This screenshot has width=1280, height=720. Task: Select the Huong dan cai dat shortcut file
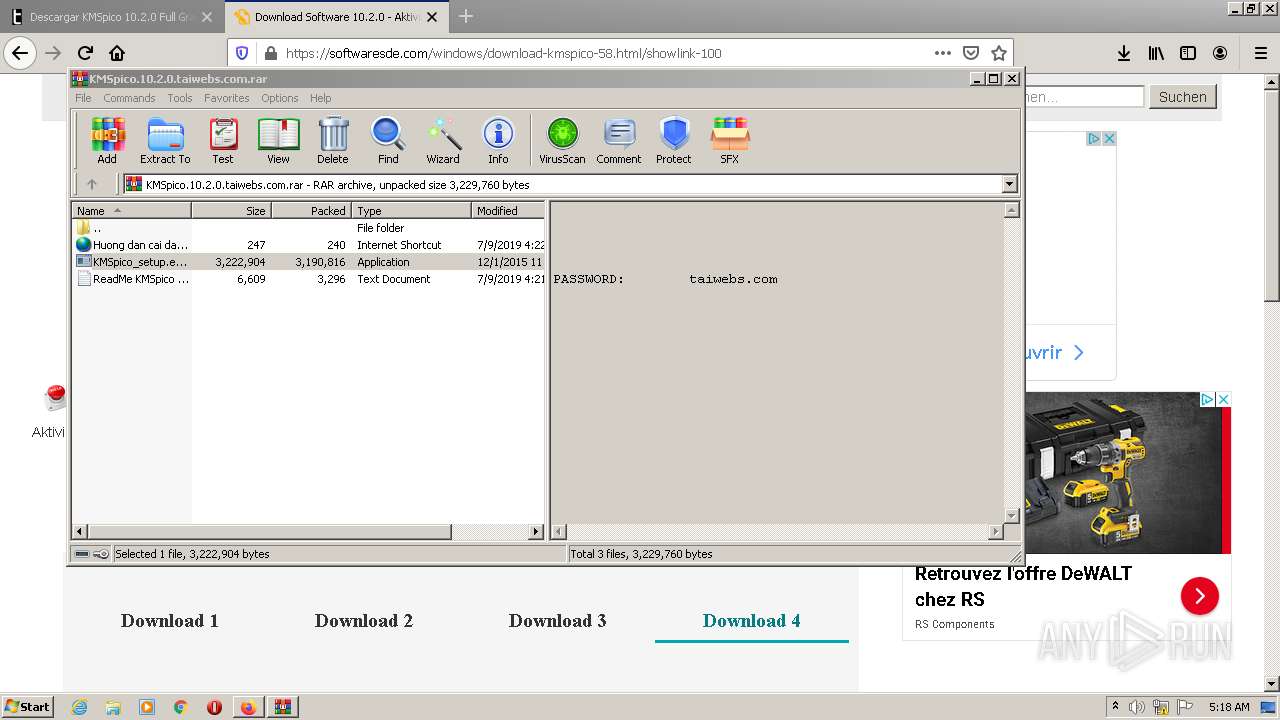(308, 245)
